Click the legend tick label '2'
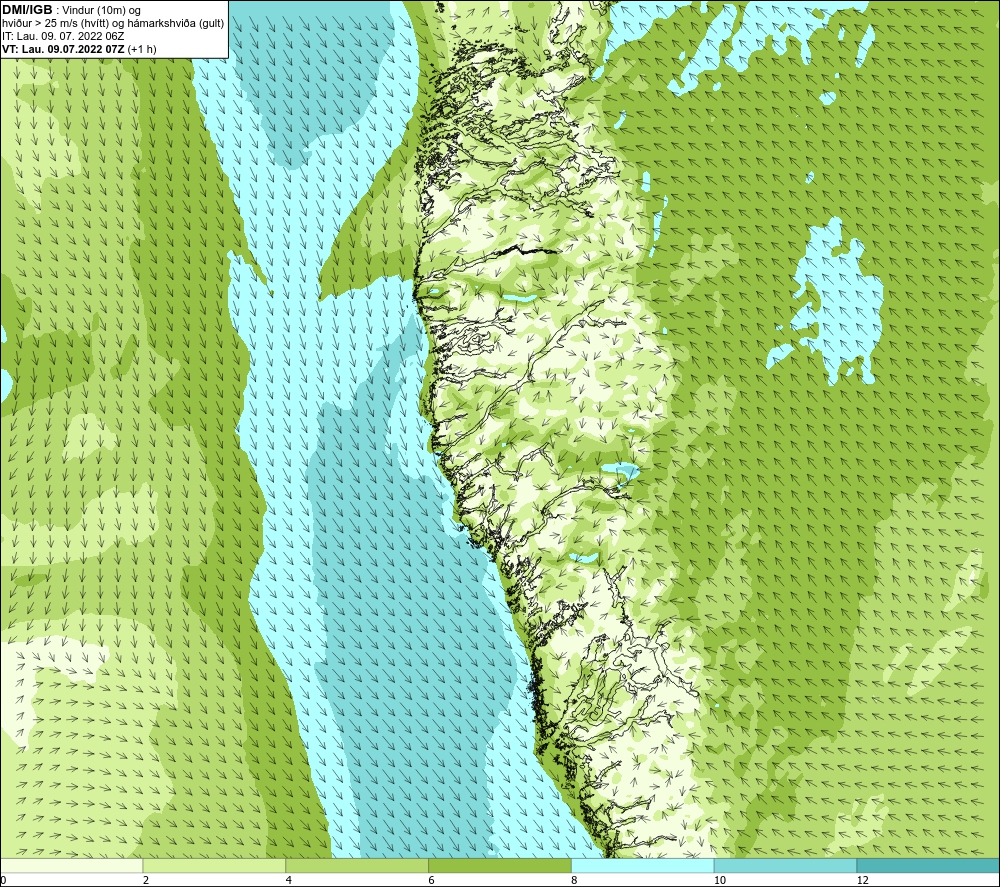1000x887 pixels. point(146,880)
